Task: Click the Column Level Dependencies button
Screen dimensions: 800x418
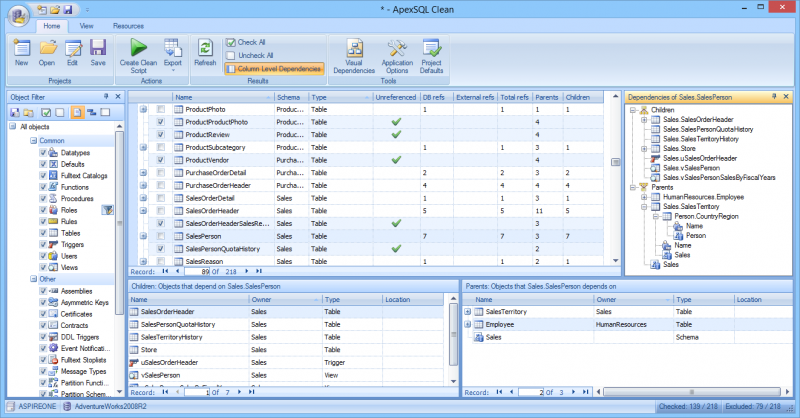Action: pyautogui.click(x=274, y=69)
